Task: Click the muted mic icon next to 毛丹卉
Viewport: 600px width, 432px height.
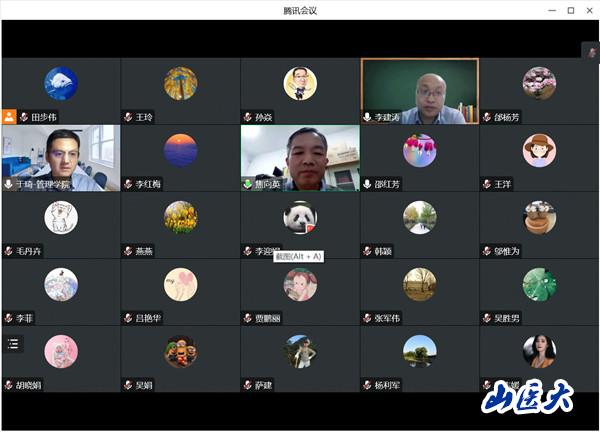Action: (9, 251)
